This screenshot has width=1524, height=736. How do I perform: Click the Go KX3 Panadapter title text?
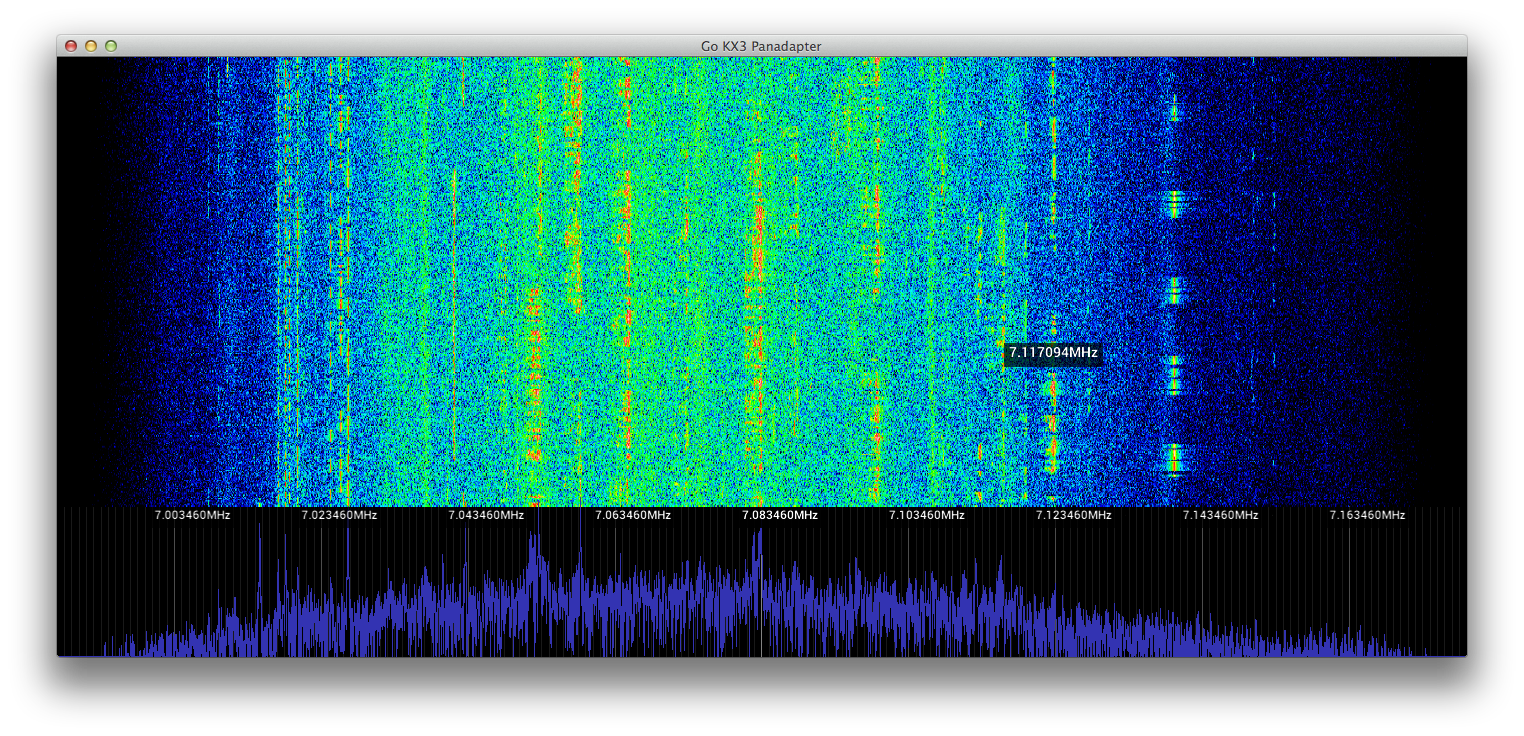point(761,46)
